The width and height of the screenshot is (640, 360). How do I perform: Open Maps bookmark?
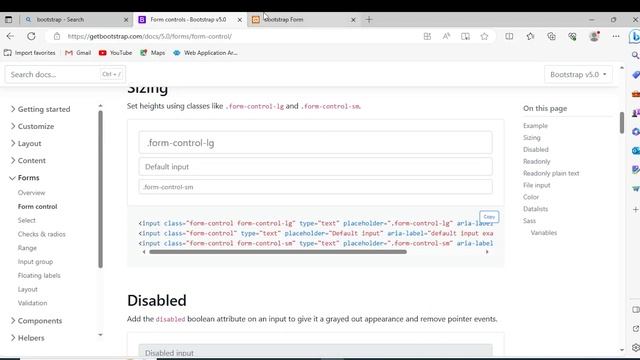[153, 53]
